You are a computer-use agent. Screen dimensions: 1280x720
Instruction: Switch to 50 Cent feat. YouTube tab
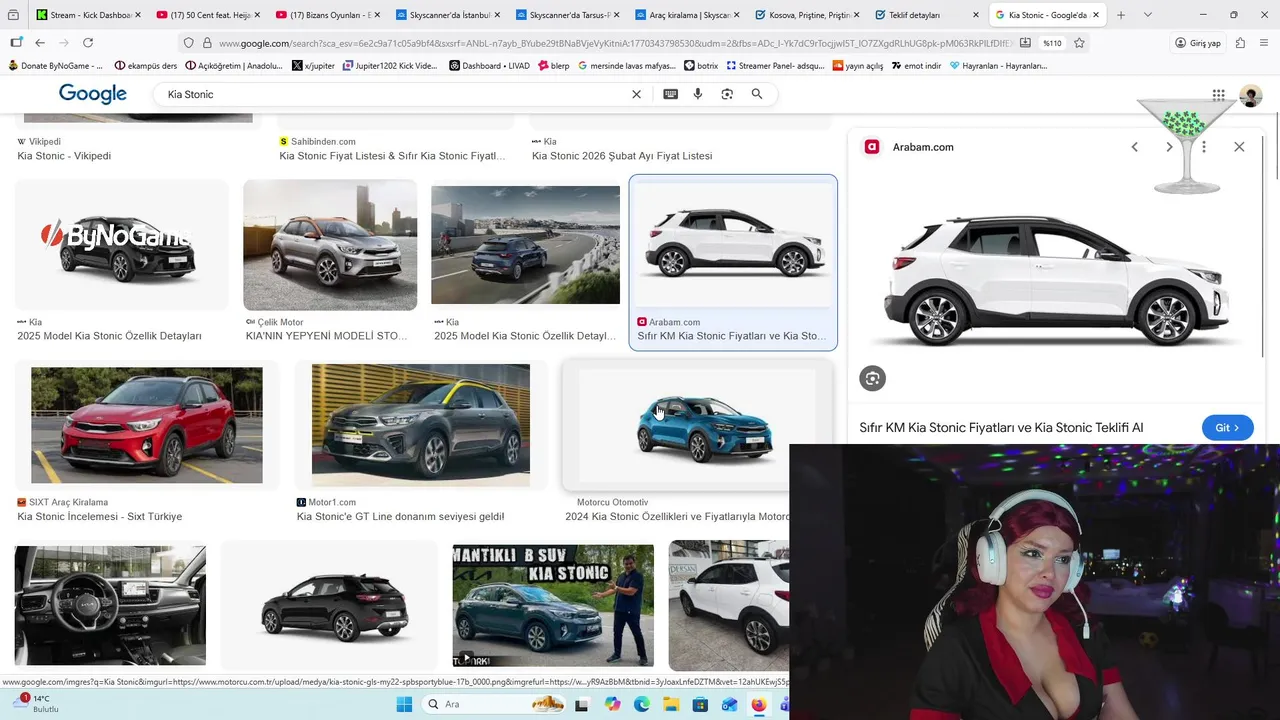(208, 15)
